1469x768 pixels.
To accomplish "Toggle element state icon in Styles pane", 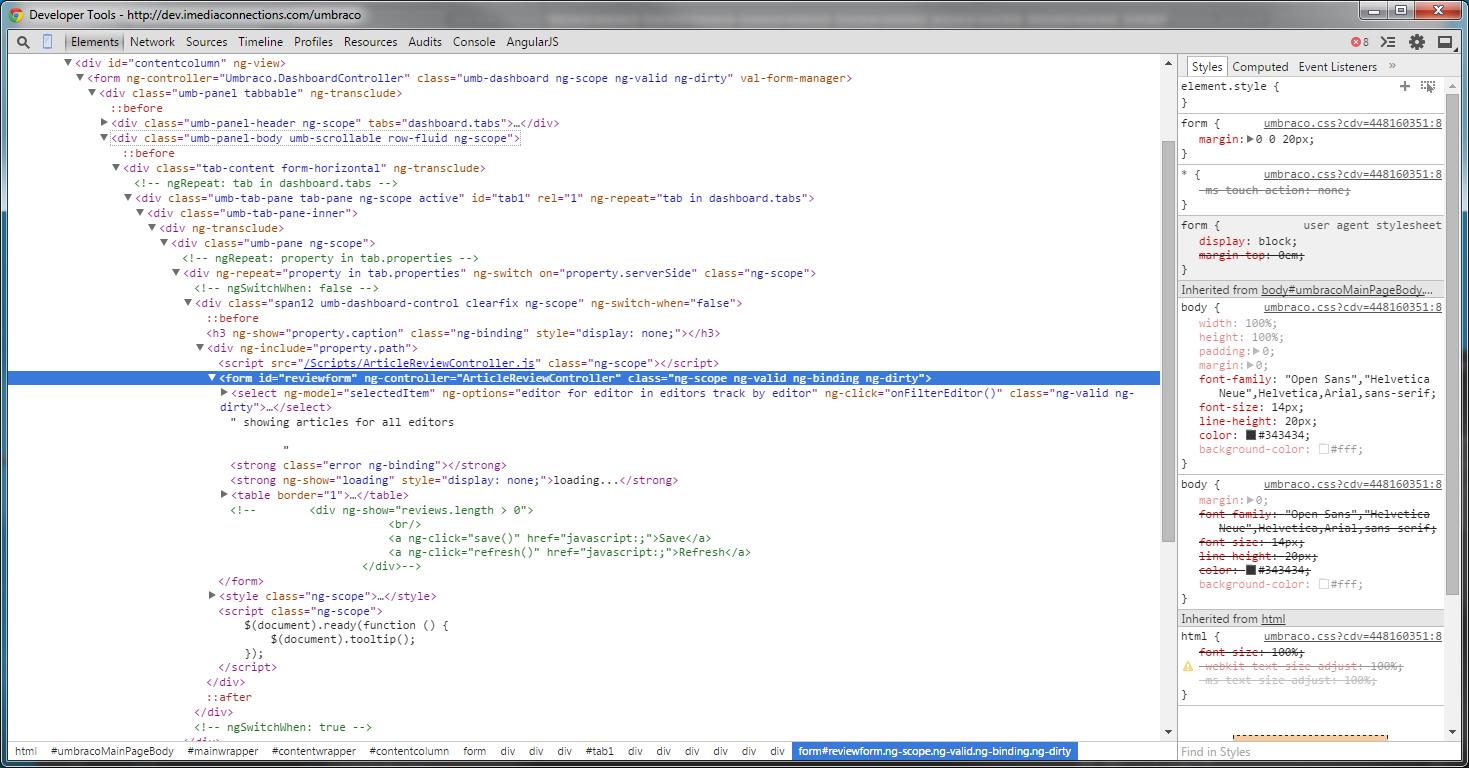I will (1428, 87).
